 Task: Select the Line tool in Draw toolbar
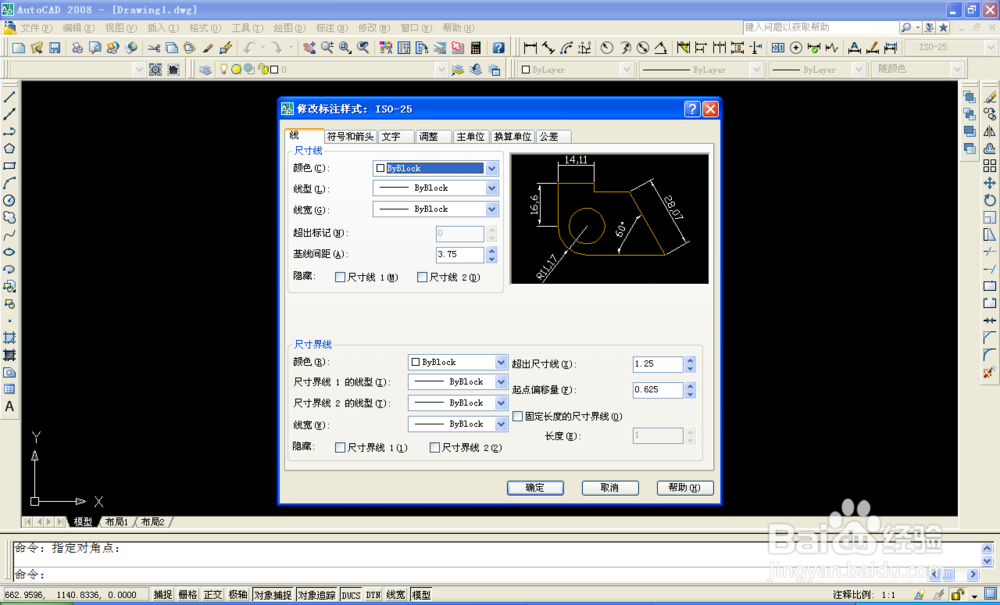pos(10,98)
